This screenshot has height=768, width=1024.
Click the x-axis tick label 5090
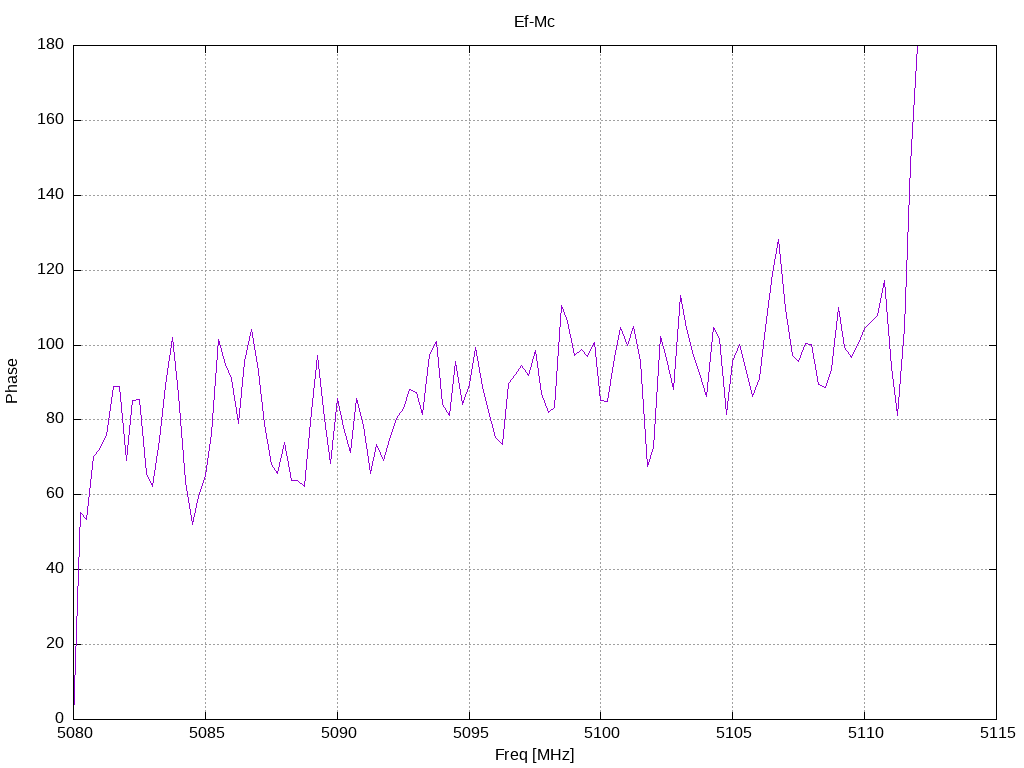pos(338,733)
